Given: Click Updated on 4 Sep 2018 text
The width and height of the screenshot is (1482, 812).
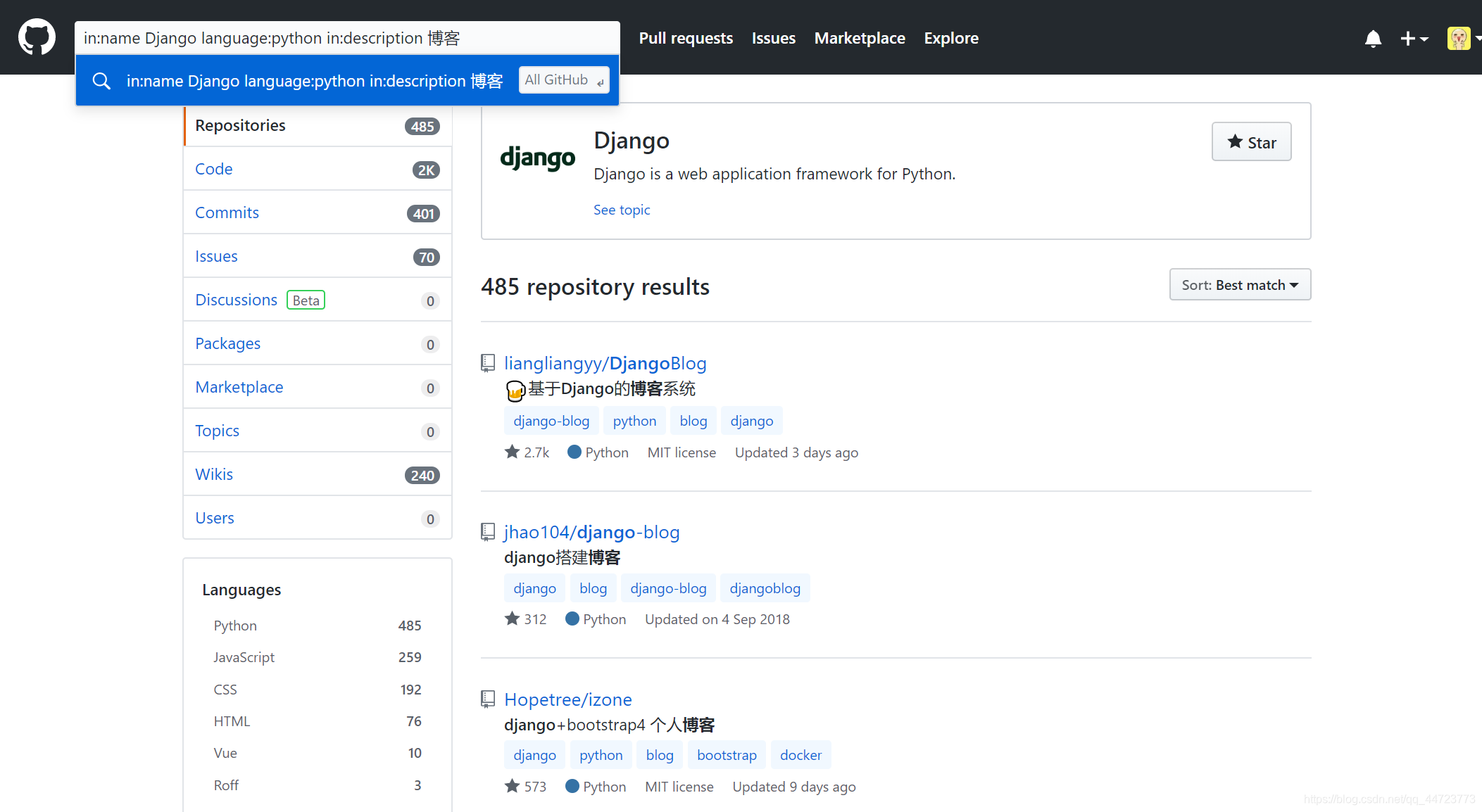Looking at the screenshot, I should (717, 619).
